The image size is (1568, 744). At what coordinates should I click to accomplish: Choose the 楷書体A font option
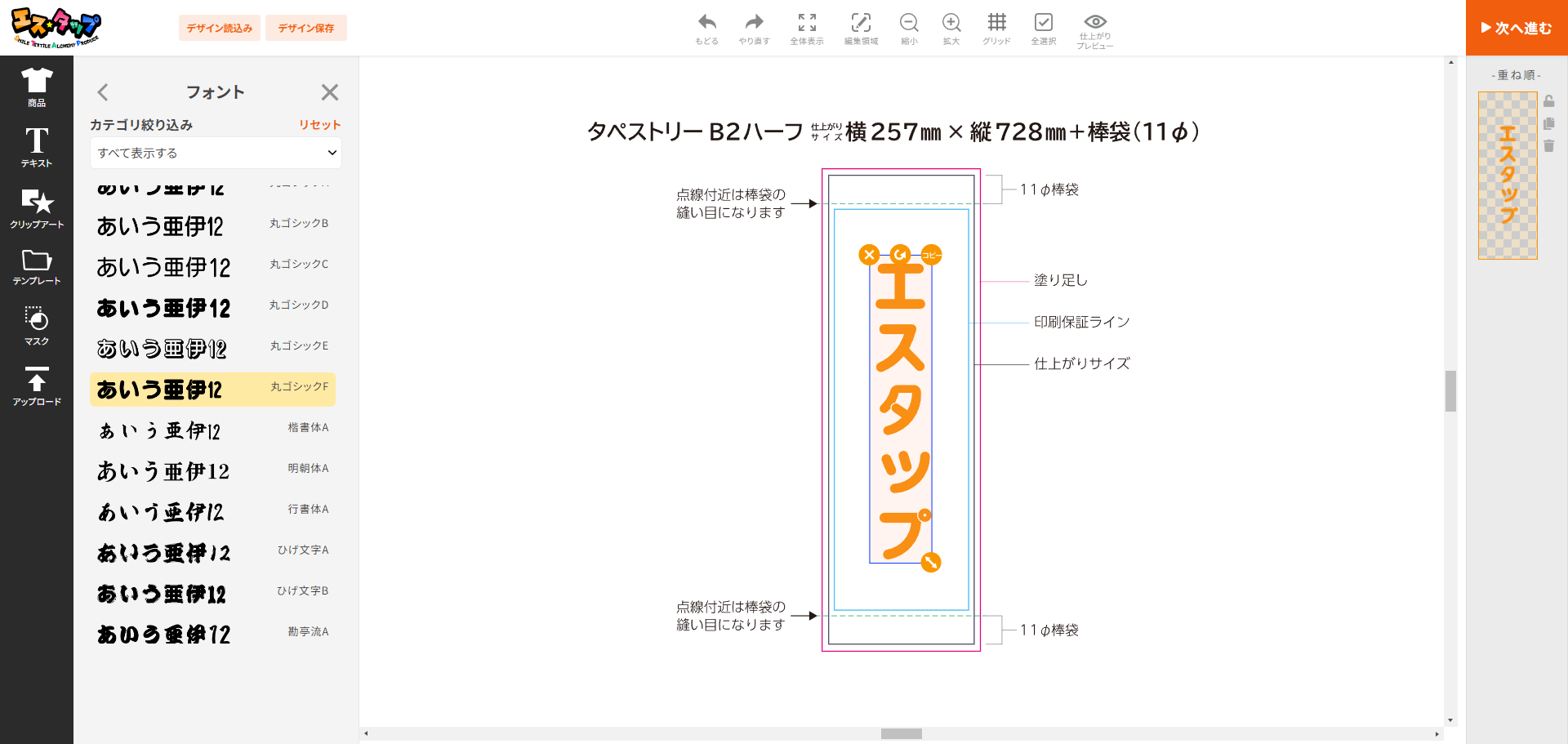[212, 430]
